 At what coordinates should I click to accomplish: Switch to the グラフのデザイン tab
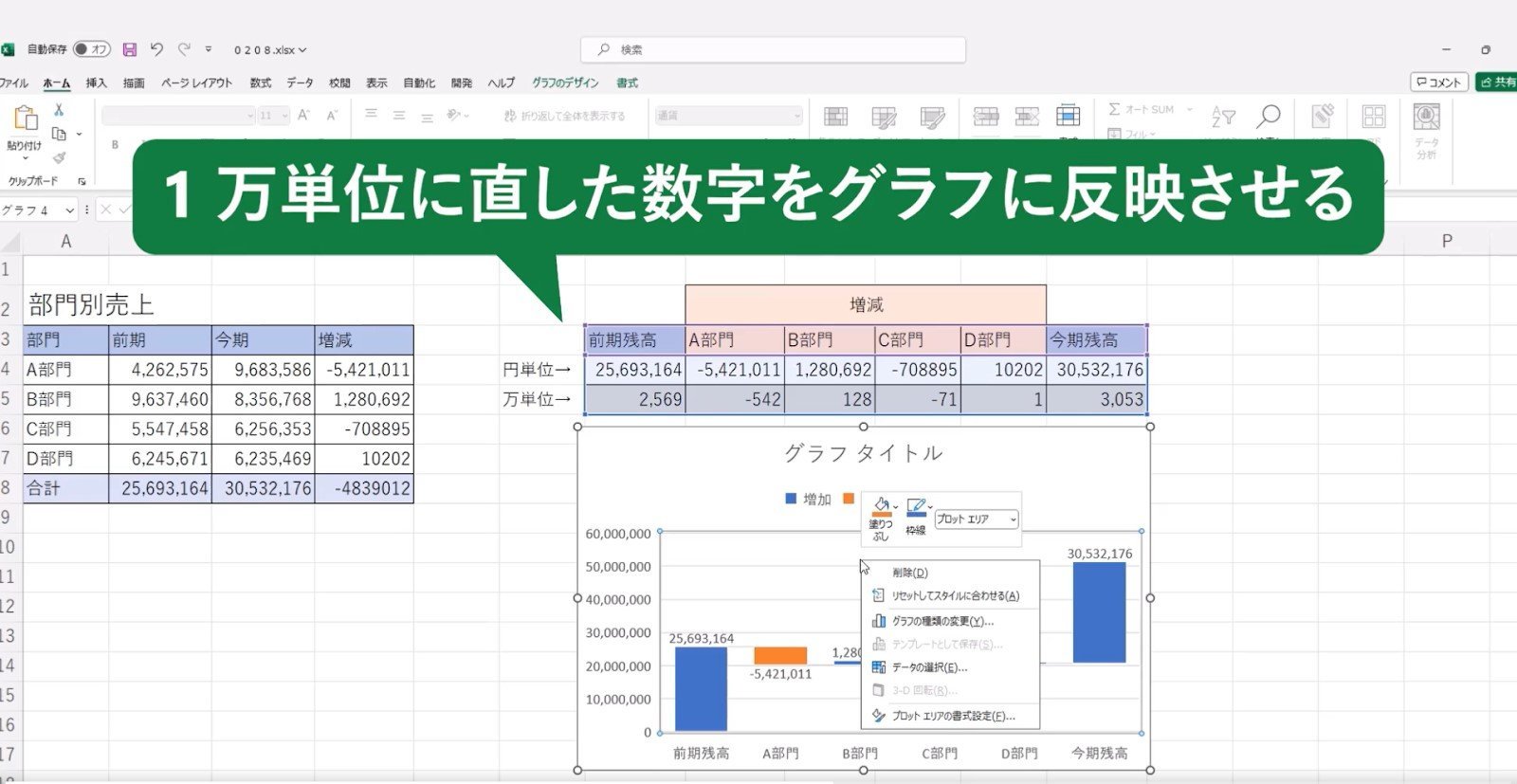[x=565, y=82]
